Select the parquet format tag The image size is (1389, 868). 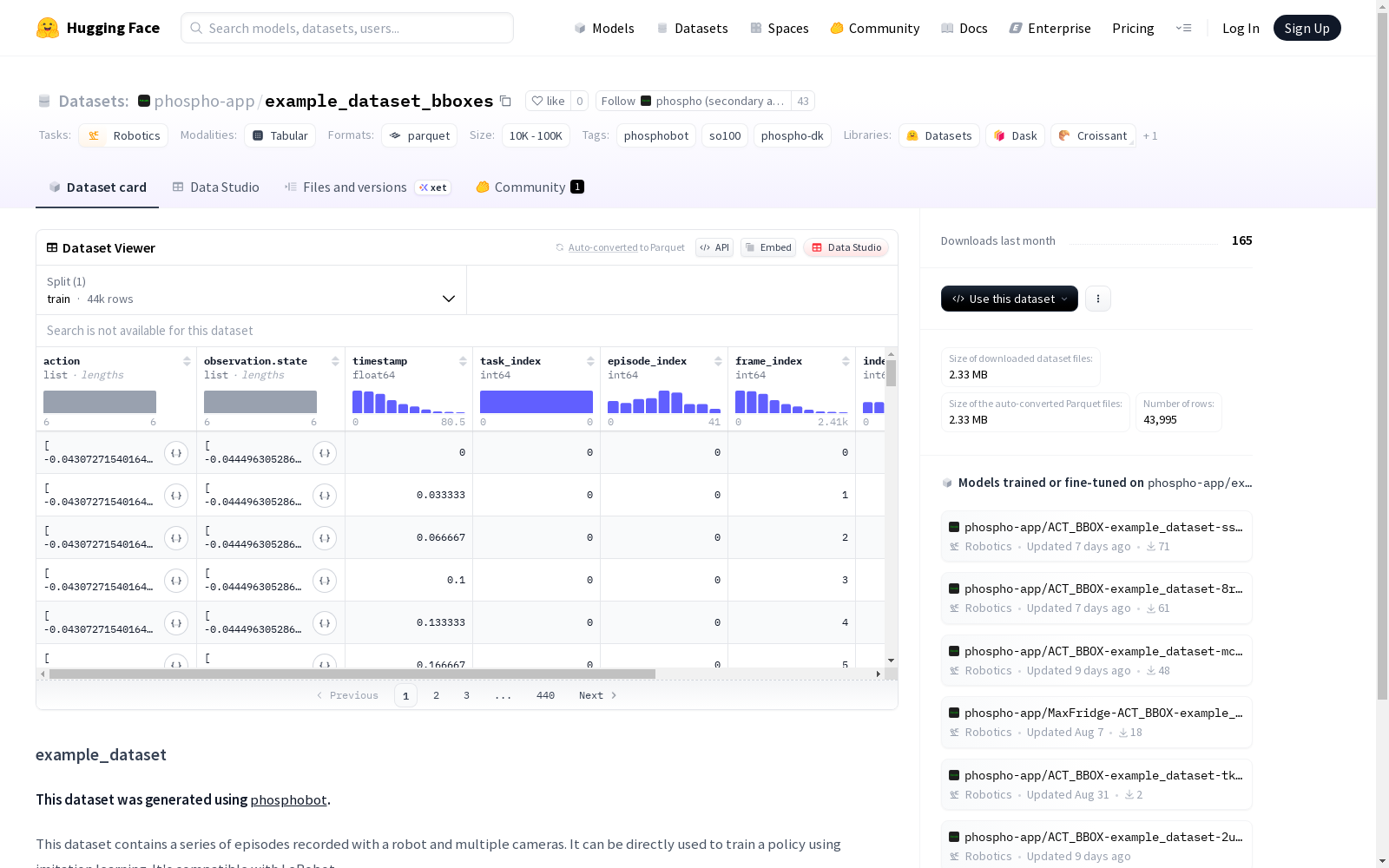tap(419, 135)
